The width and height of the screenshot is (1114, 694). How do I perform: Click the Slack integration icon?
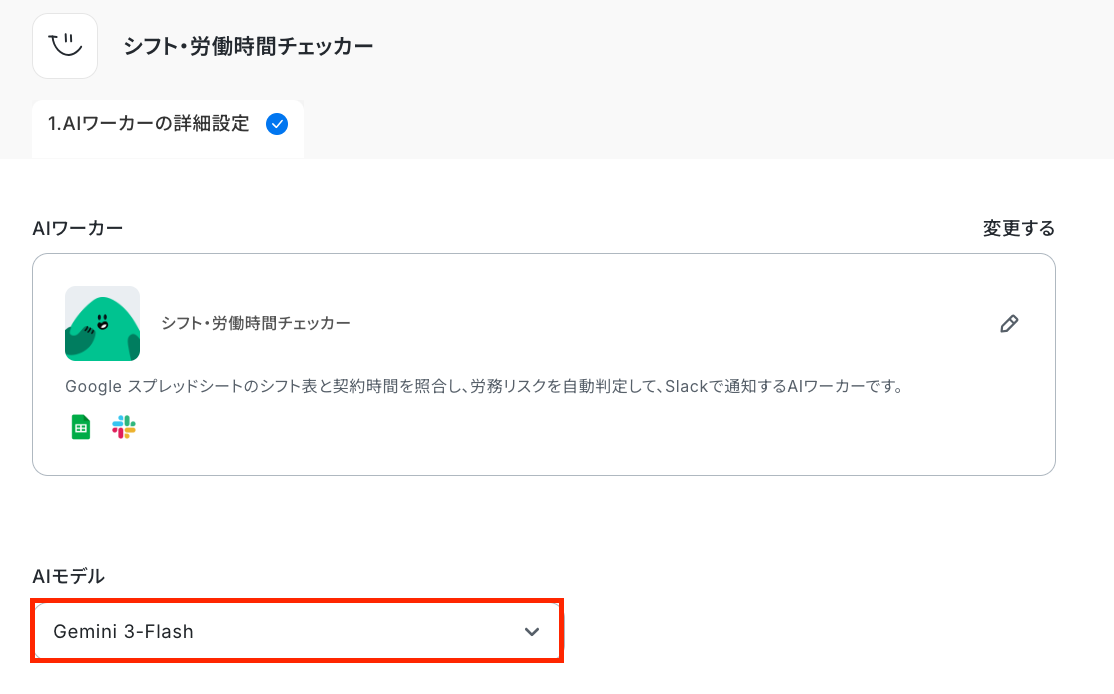(124, 428)
